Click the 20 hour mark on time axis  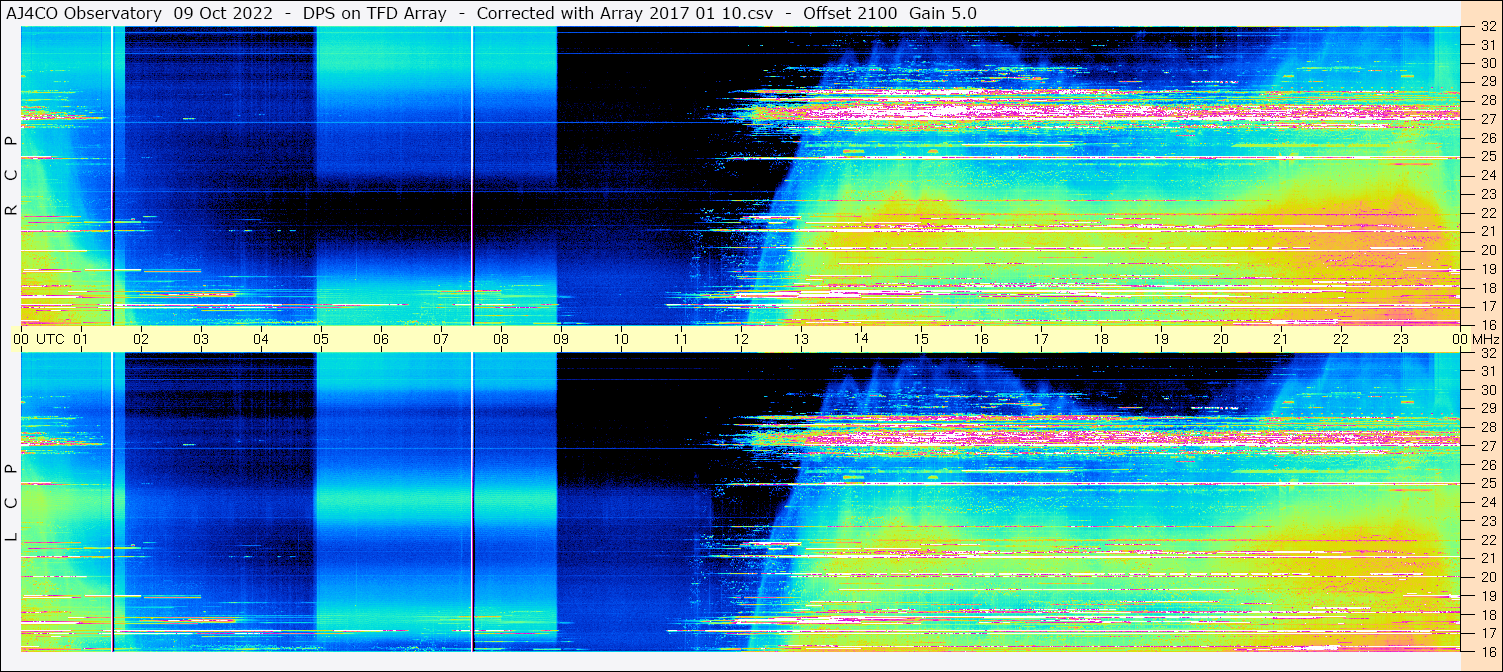click(x=1221, y=339)
